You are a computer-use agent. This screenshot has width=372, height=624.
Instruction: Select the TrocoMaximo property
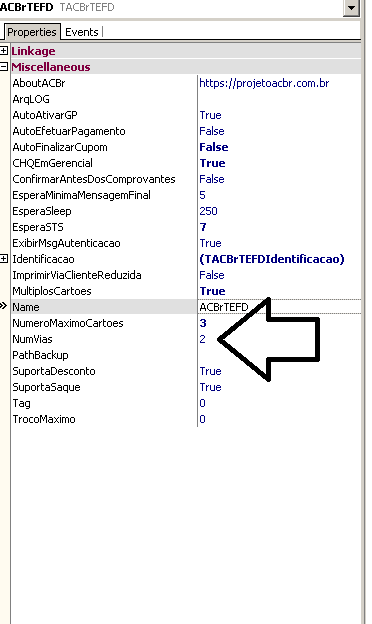tap(44, 419)
